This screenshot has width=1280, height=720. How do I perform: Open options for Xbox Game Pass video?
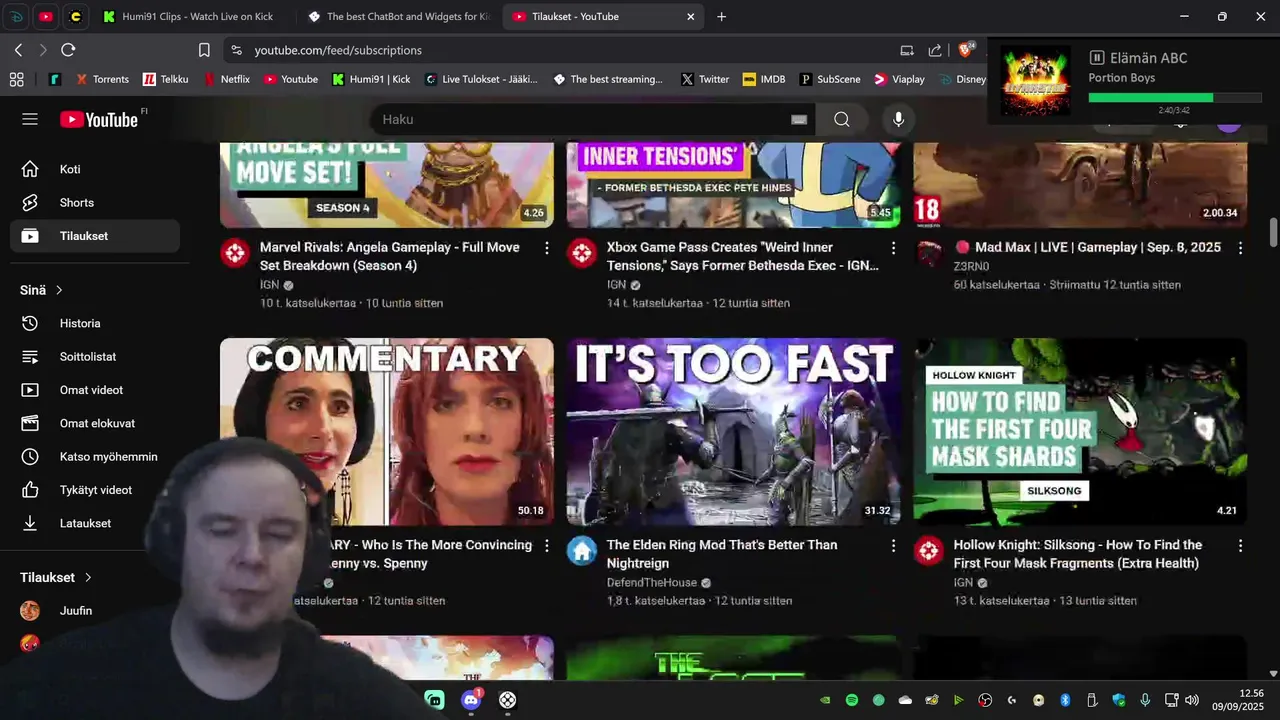point(893,247)
